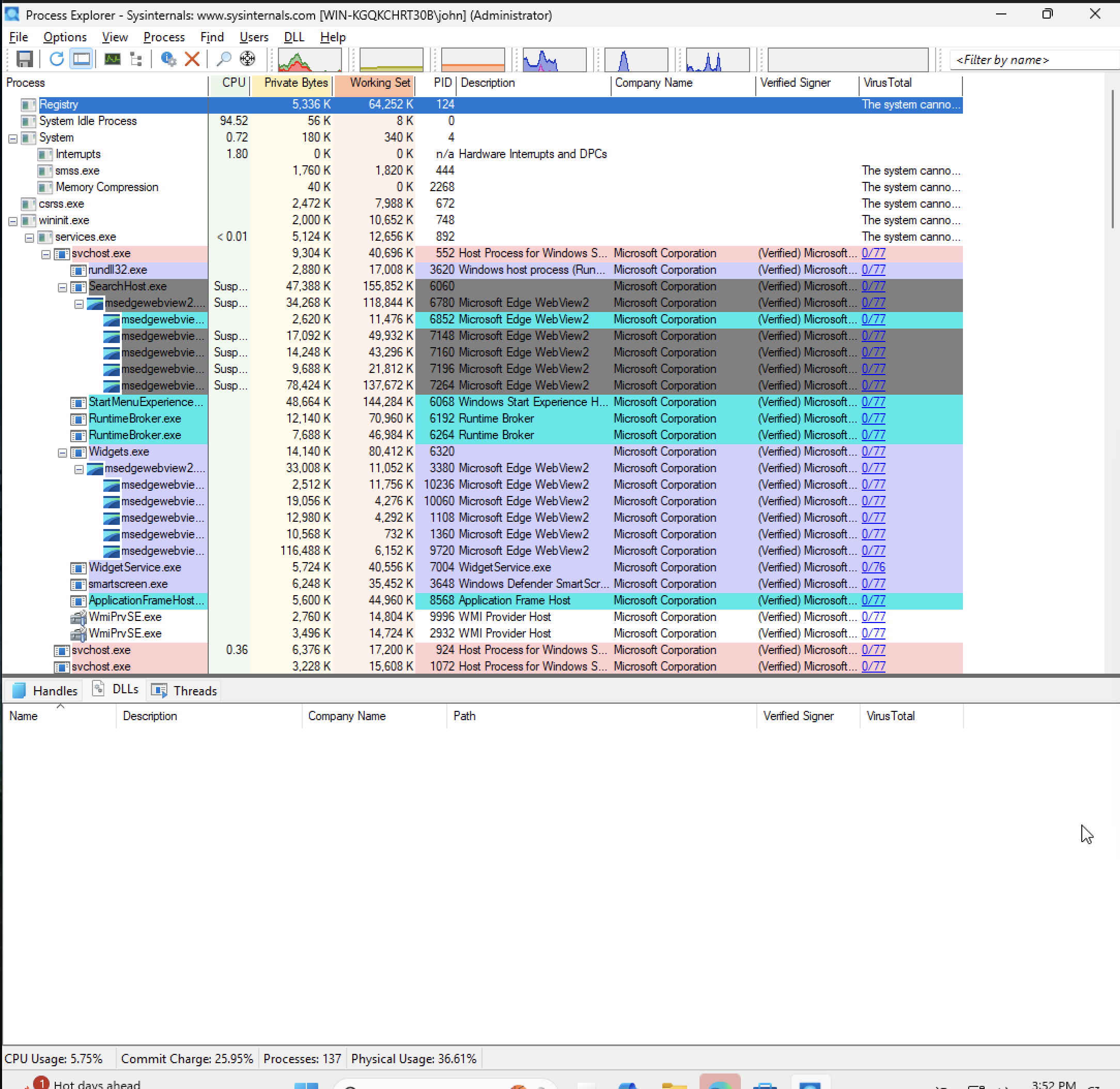Image resolution: width=1120 pixels, height=1089 pixels.
Task: Click the ApplicationFrameHost process icon
Action: point(79,601)
